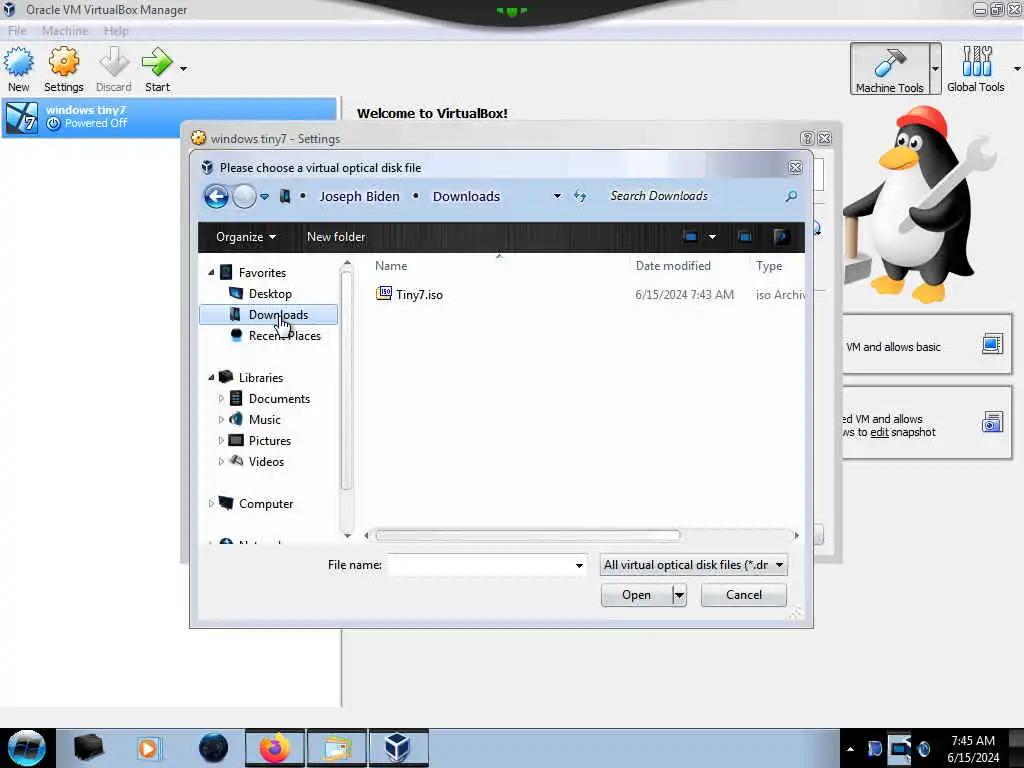Show hidden system tray icons

point(850,749)
